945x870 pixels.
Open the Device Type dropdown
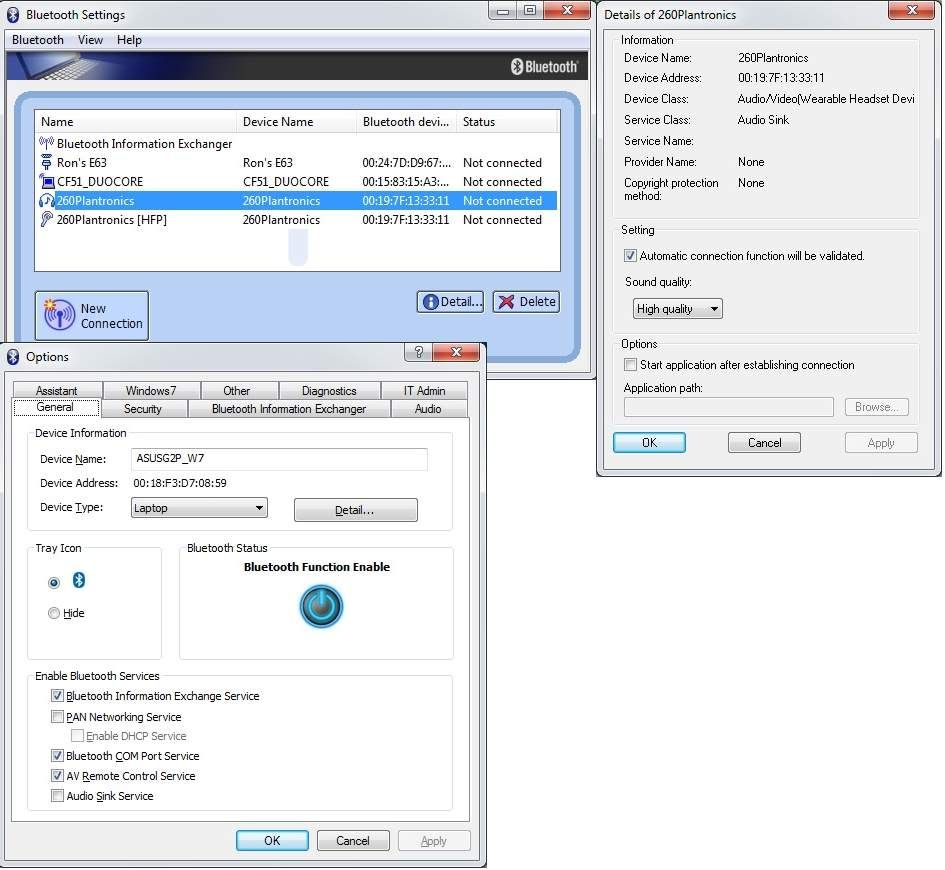199,508
